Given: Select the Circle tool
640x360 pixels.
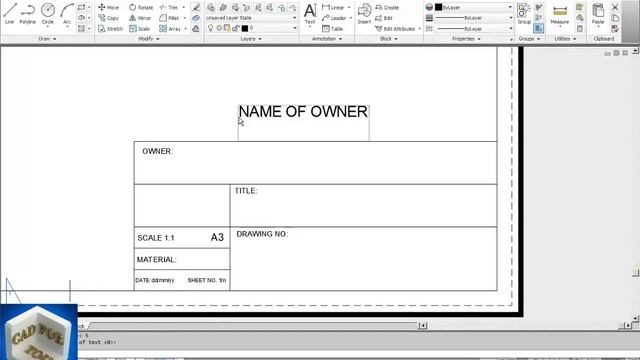Looking at the screenshot, I should coord(48,13).
